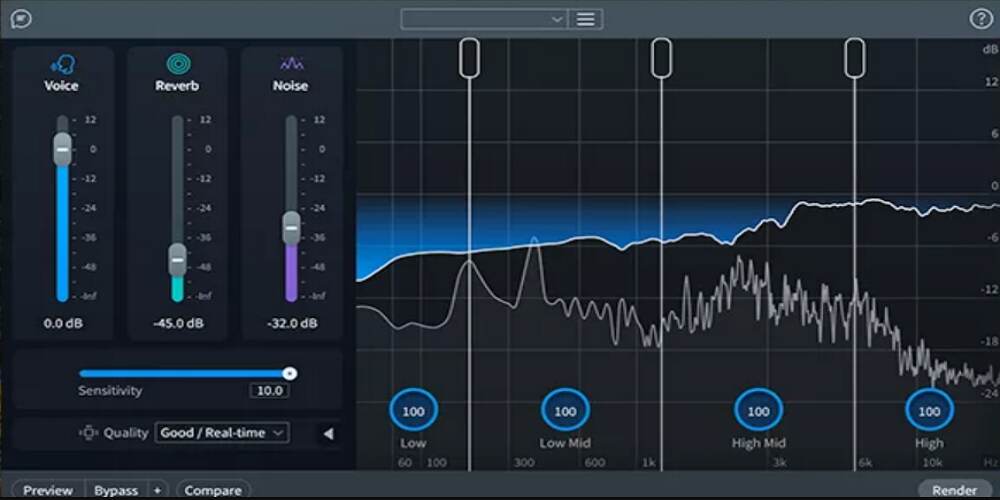The image size is (1000, 500).
Task: Click the Low Mid band label
Action: pos(565,443)
